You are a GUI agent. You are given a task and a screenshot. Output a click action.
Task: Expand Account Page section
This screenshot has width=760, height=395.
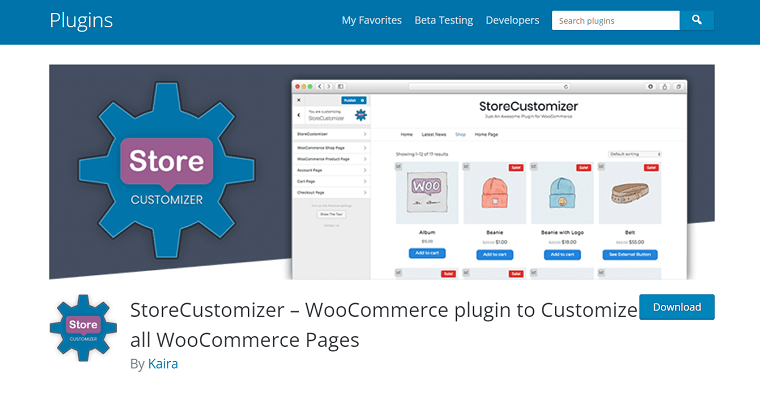coord(332,170)
